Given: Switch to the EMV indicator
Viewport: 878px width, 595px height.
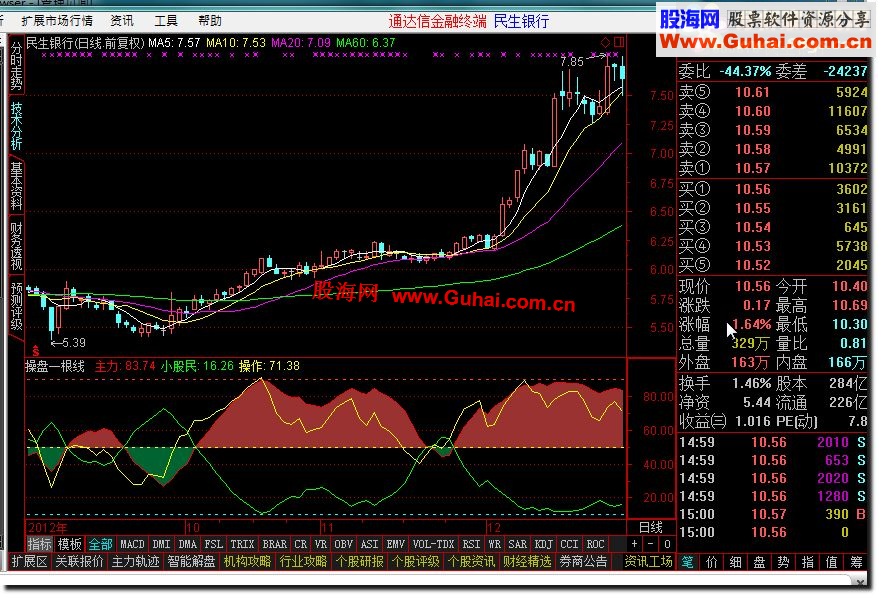Looking at the screenshot, I should (395, 544).
